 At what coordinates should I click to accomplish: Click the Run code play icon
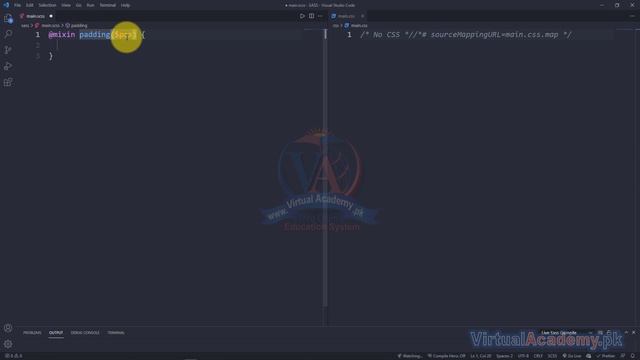click(x=302, y=16)
